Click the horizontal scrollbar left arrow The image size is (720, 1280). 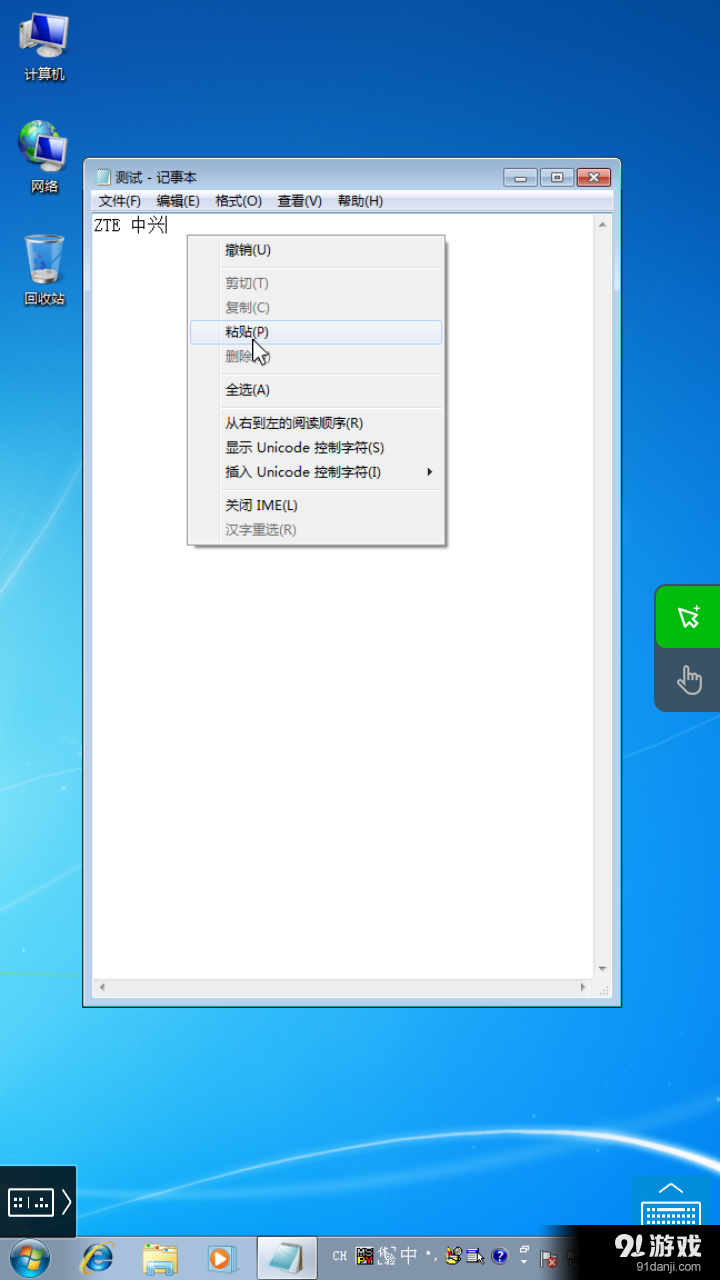pos(100,987)
